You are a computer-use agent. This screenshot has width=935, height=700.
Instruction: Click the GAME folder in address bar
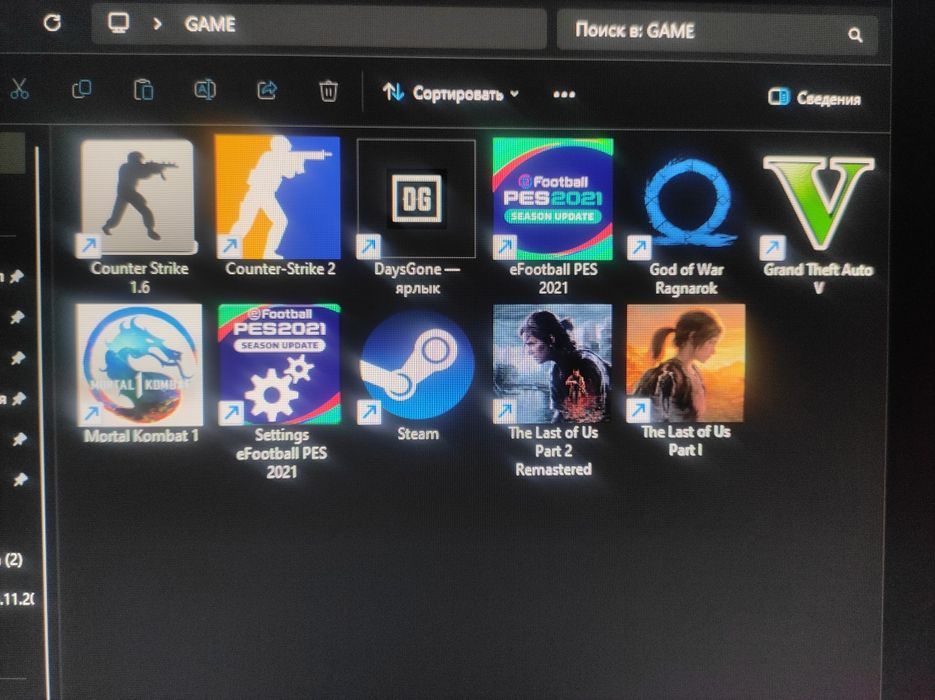210,24
